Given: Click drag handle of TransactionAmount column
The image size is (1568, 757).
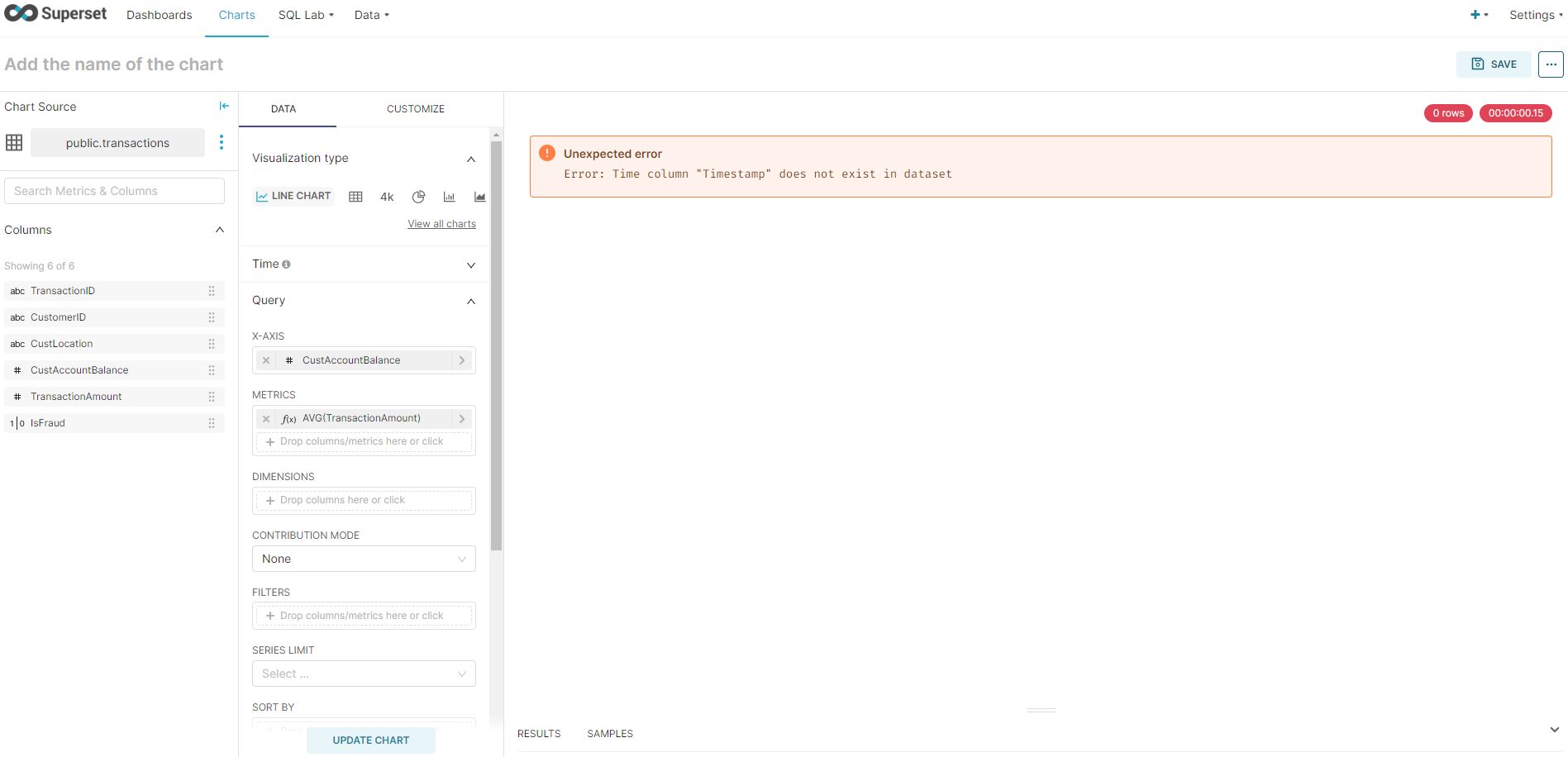Looking at the screenshot, I should [212, 397].
